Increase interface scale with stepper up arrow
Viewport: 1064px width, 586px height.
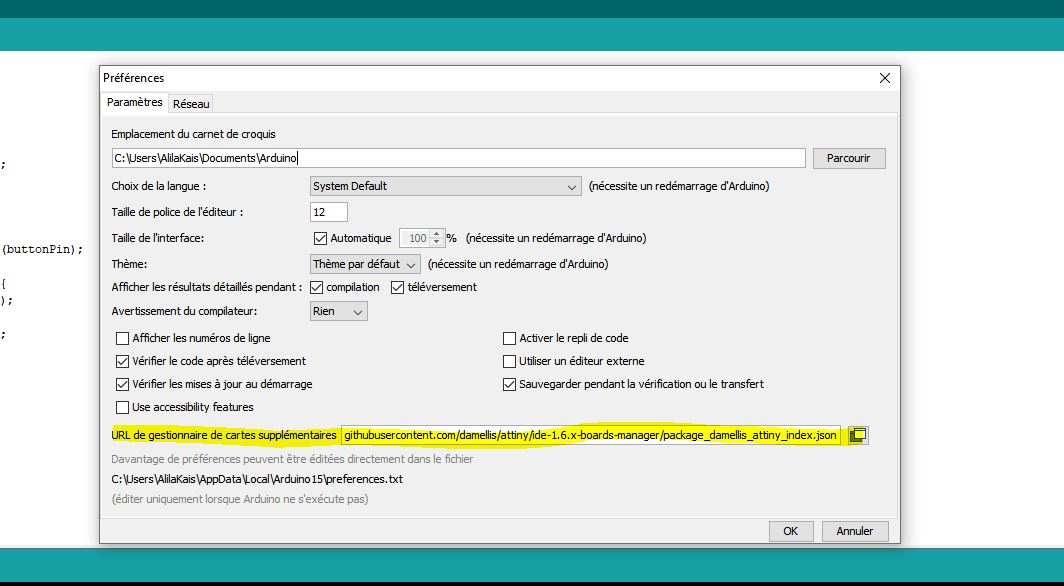point(437,234)
